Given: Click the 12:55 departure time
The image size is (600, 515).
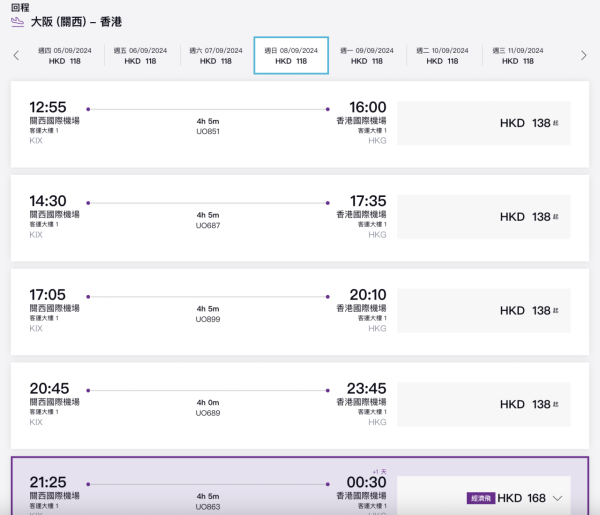Looking at the screenshot, I should point(48,107).
